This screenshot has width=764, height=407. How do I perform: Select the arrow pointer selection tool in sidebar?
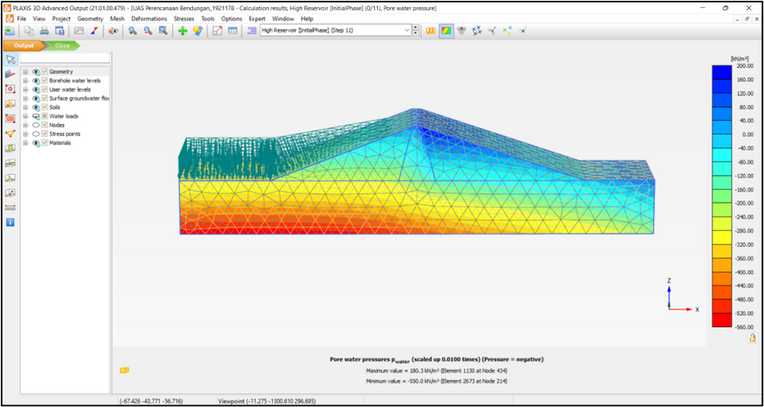coord(10,60)
